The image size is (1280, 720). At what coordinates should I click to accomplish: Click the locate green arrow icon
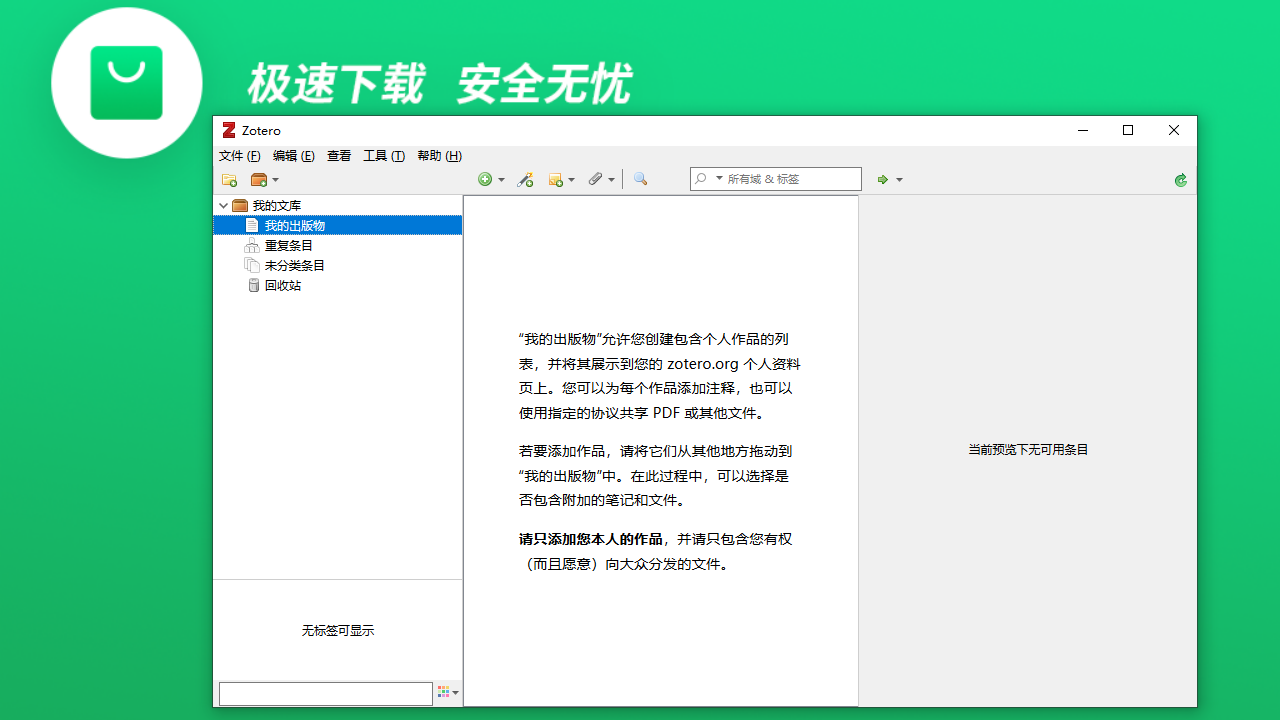[x=883, y=179]
